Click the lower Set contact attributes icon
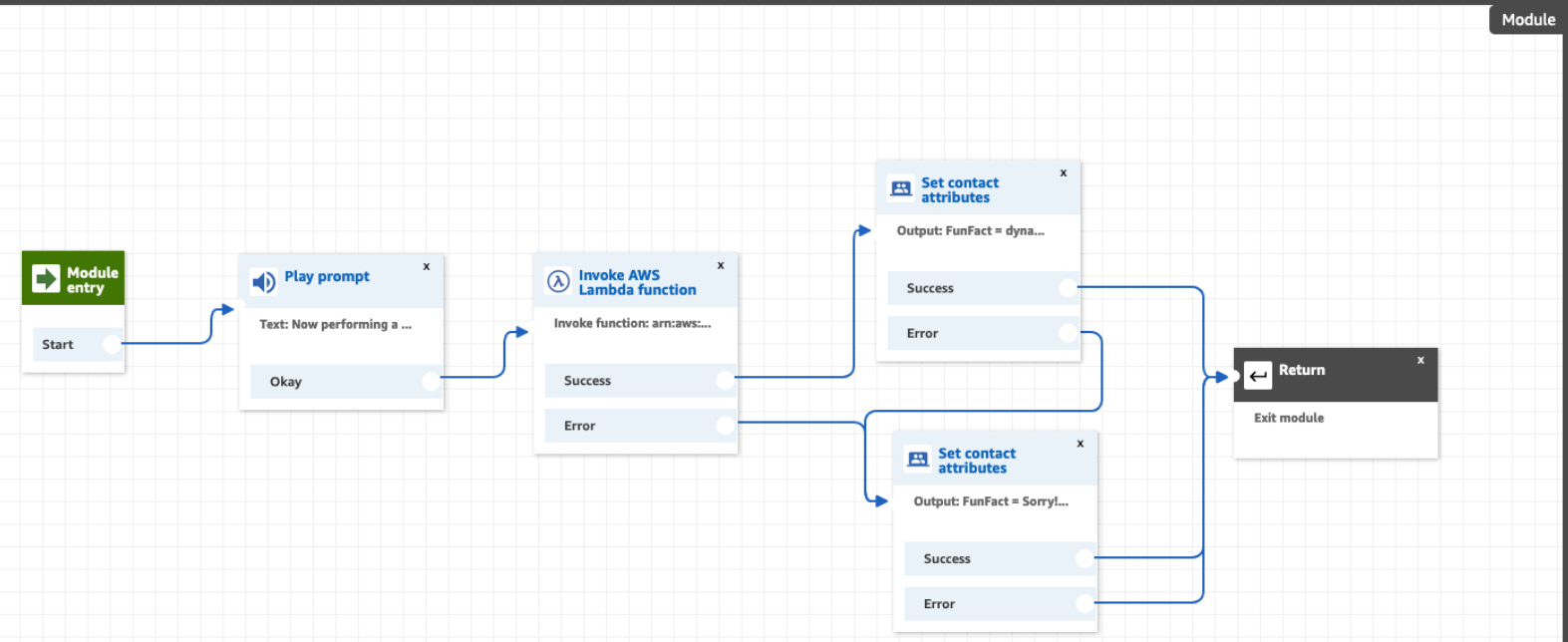The width and height of the screenshot is (1568, 642). [918, 460]
